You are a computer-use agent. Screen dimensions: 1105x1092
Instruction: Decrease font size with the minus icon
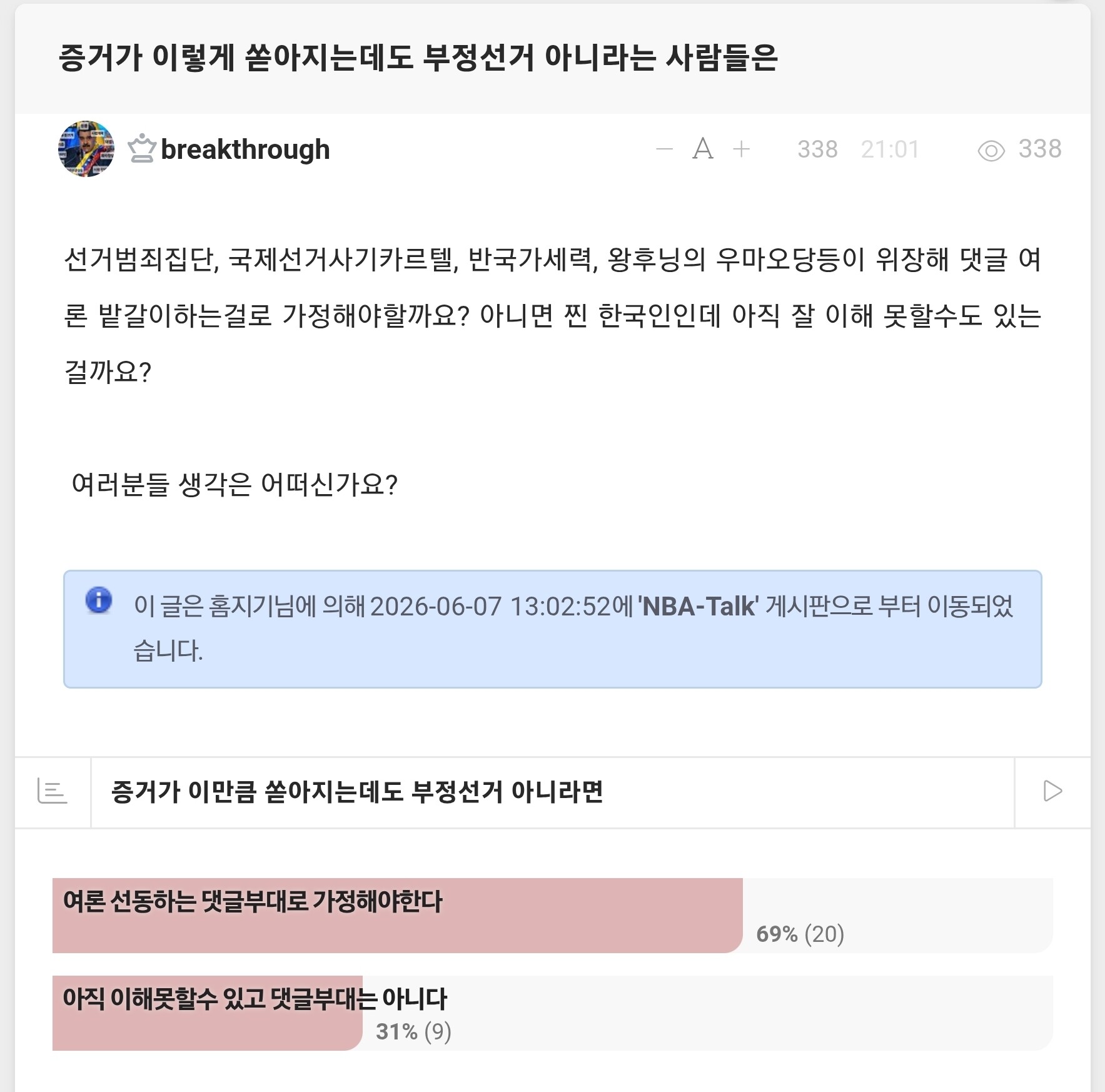pyautogui.click(x=664, y=149)
